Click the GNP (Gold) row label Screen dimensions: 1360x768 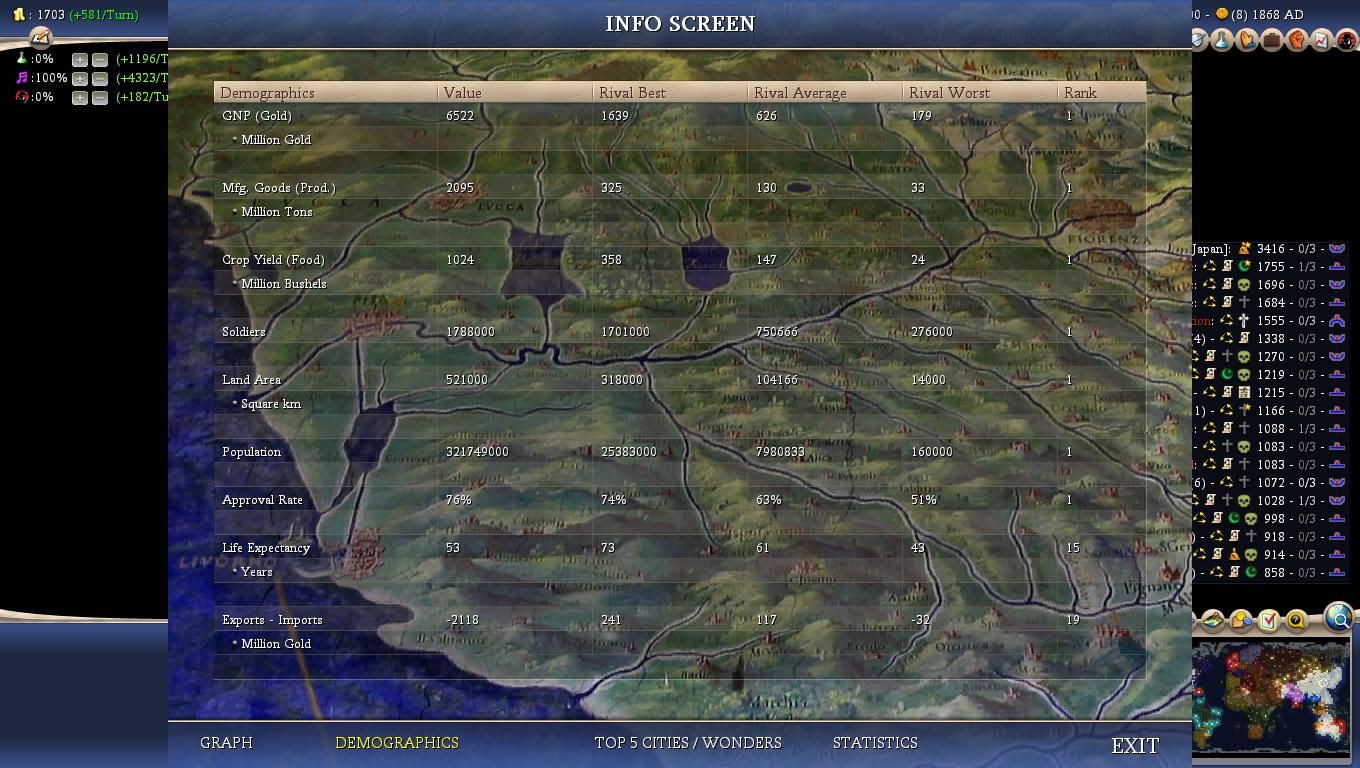[x=257, y=116]
